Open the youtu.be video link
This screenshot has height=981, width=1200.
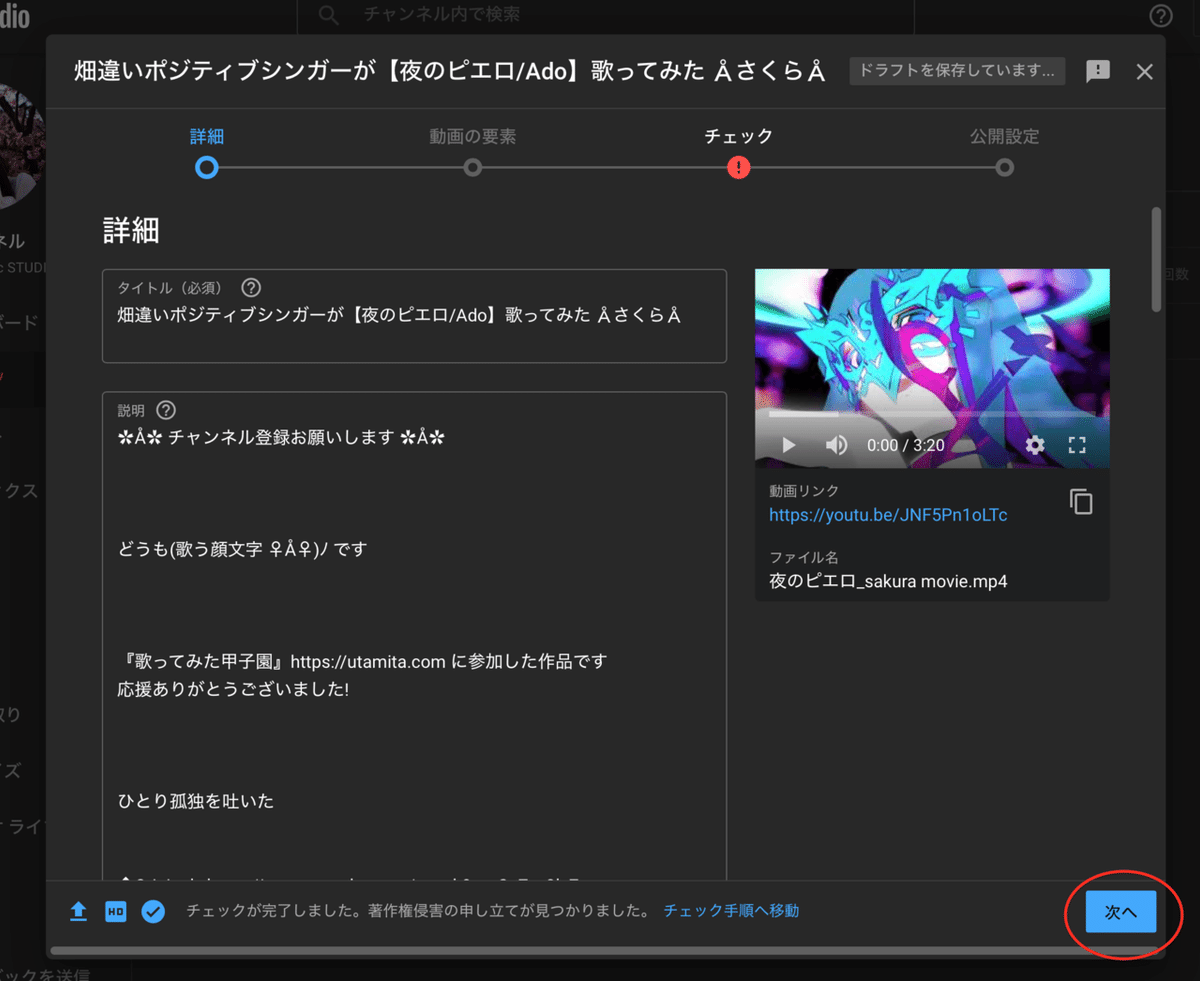(888, 515)
